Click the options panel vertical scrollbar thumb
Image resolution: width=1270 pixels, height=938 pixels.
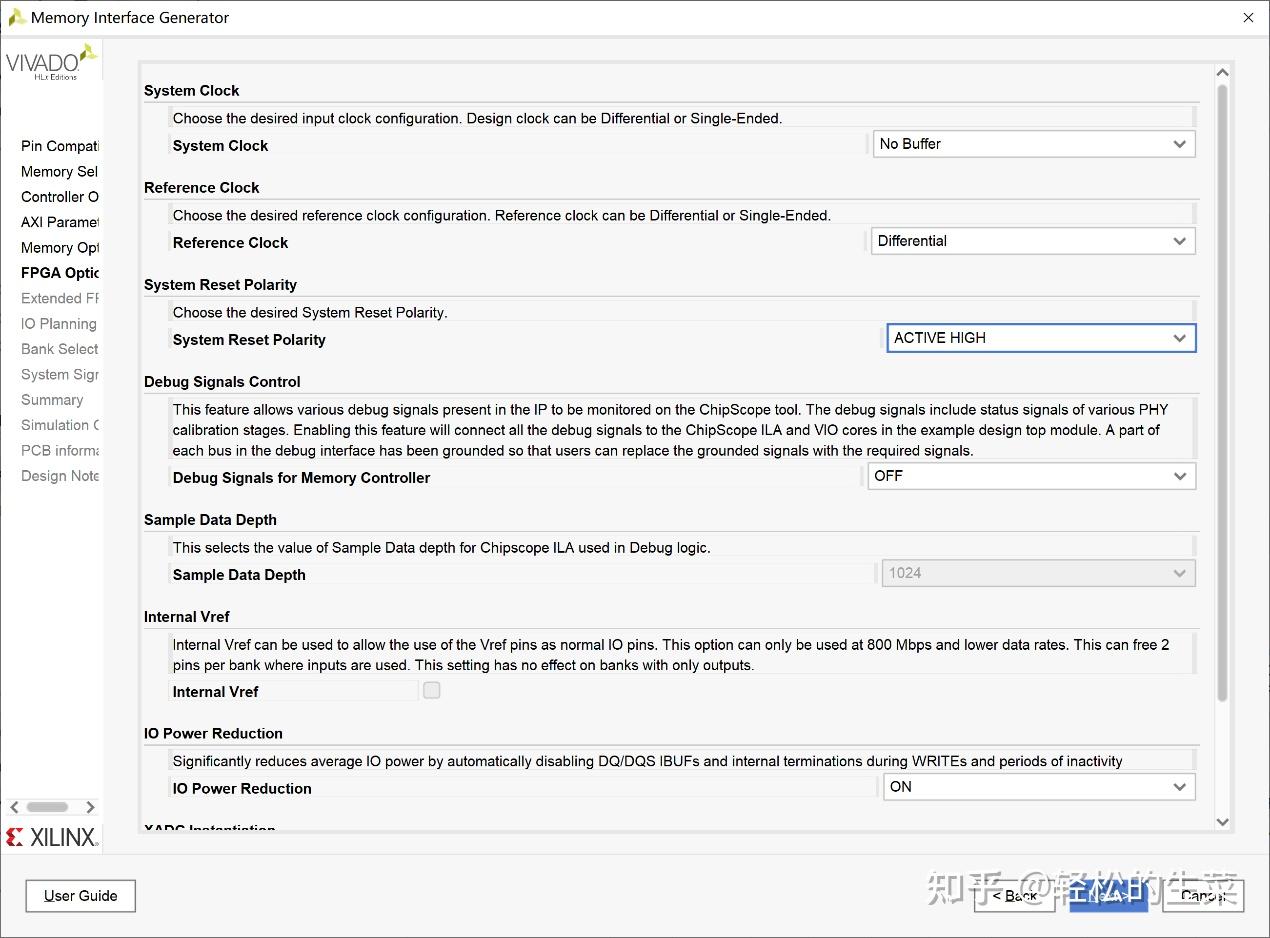click(1222, 393)
